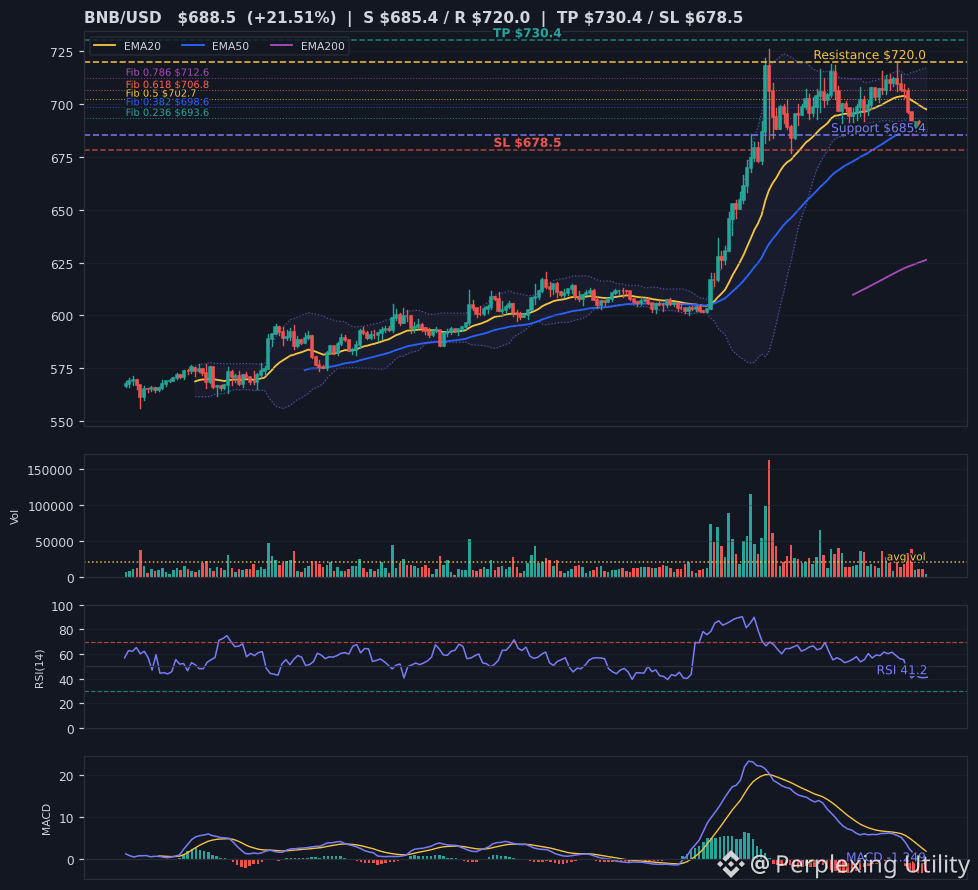Click the 20 tick on MACD axis
The height and width of the screenshot is (890, 978).
pyautogui.click(x=67, y=776)
